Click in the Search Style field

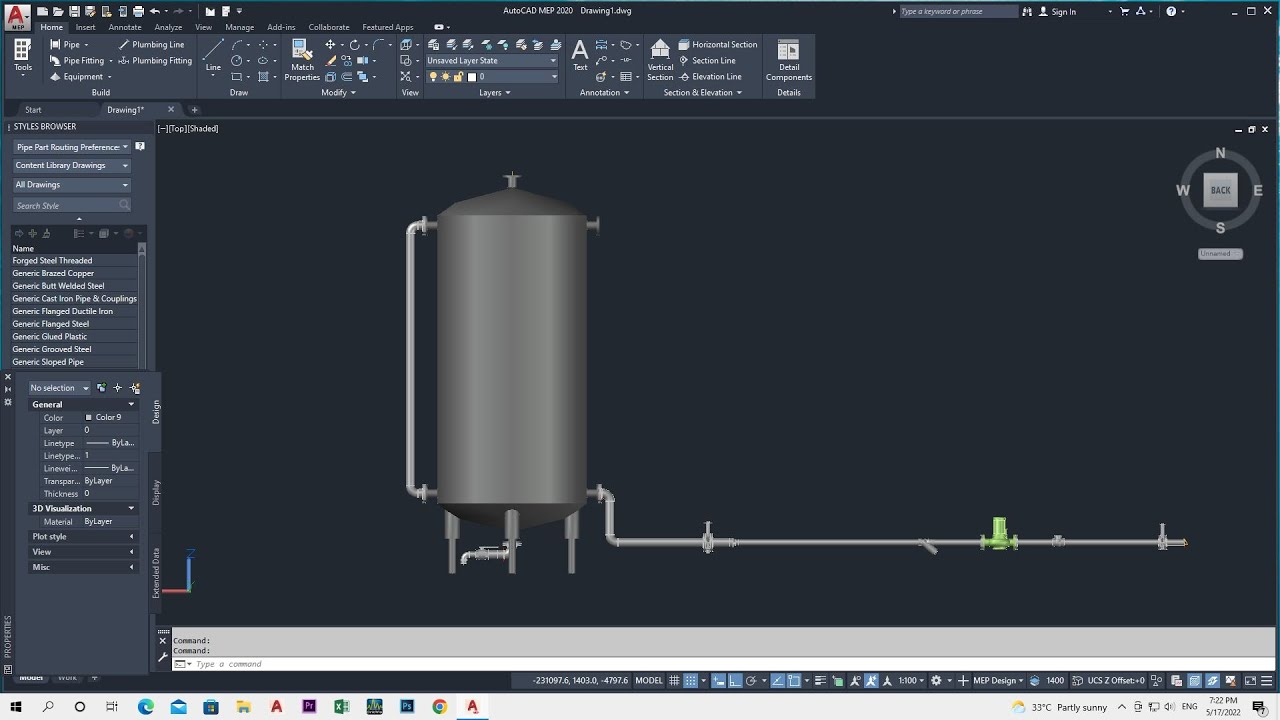point(72,205)
